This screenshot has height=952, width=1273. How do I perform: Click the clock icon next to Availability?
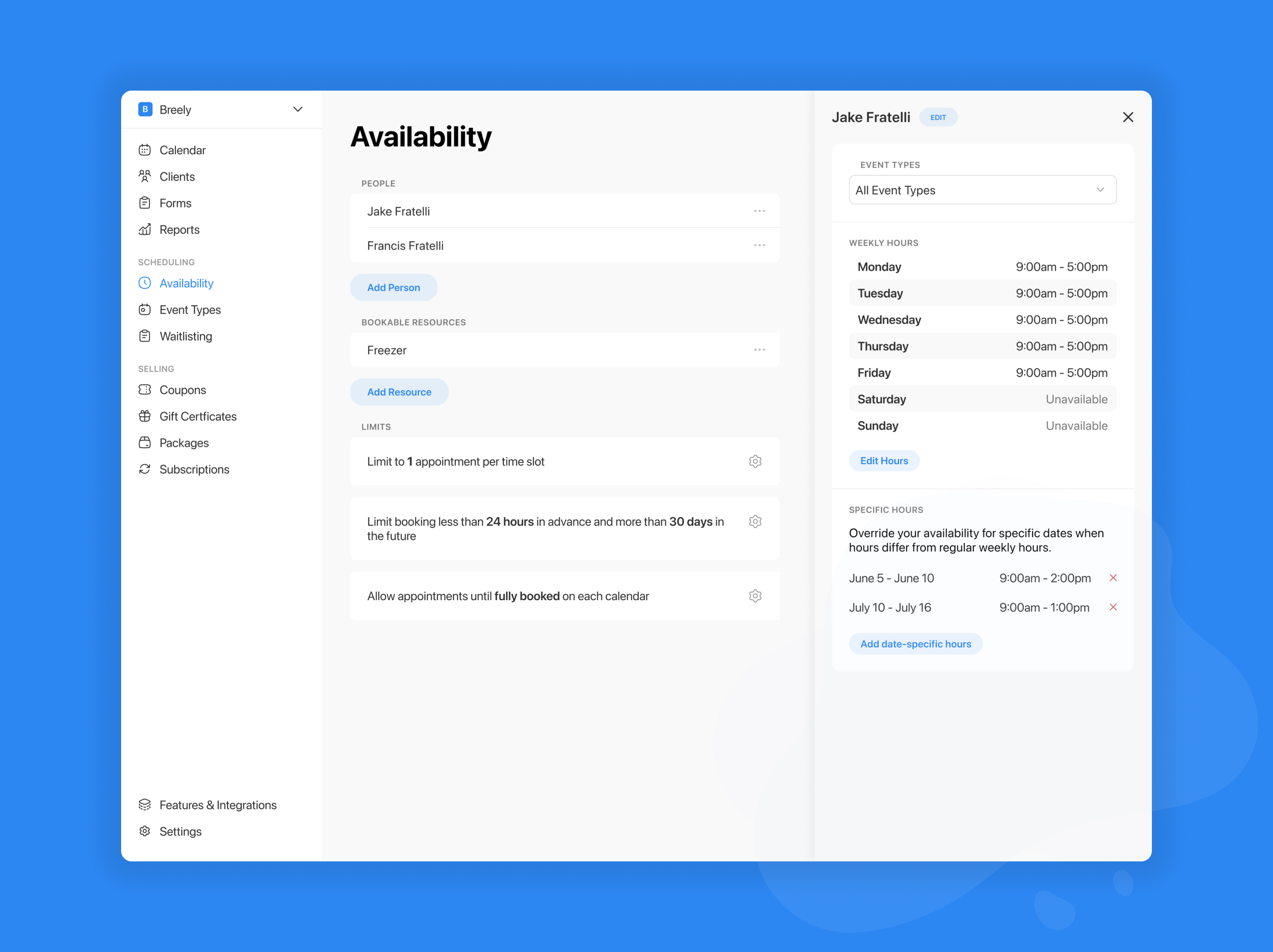(x=145, y=282)
